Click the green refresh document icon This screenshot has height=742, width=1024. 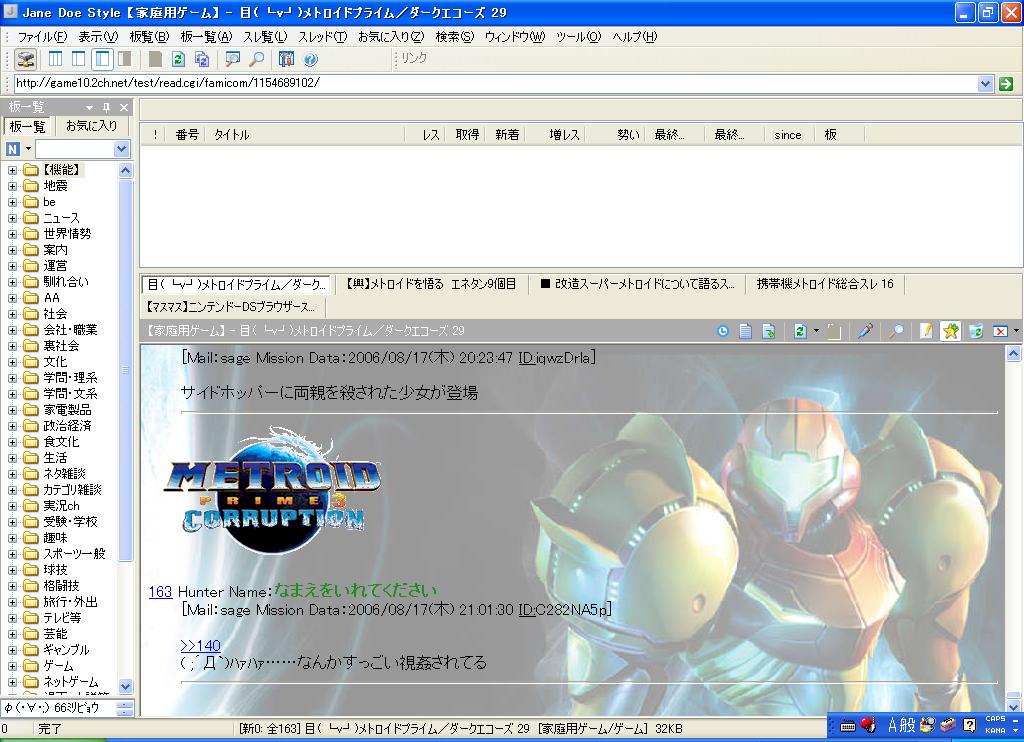[x=178, y=59]
